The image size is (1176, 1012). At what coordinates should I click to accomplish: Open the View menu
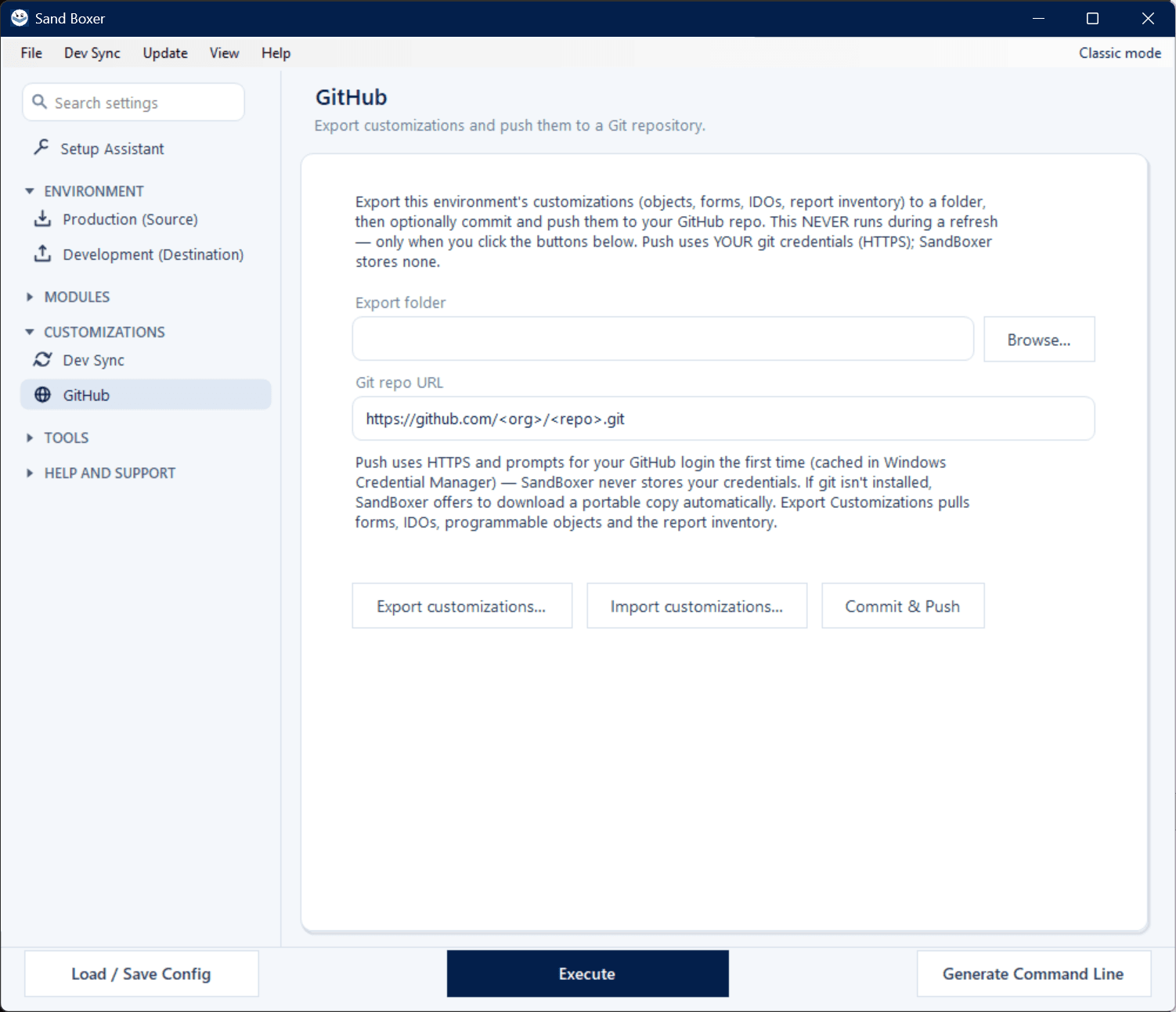tap(224, 52)
